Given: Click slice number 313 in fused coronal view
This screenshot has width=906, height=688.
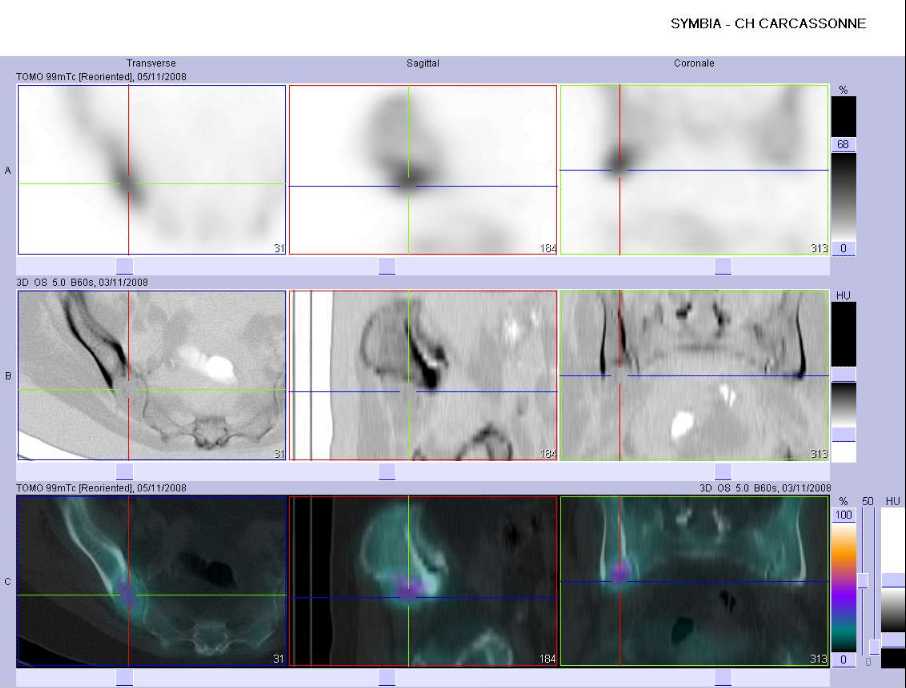Looking at the screenshot, I should (819, 659).
